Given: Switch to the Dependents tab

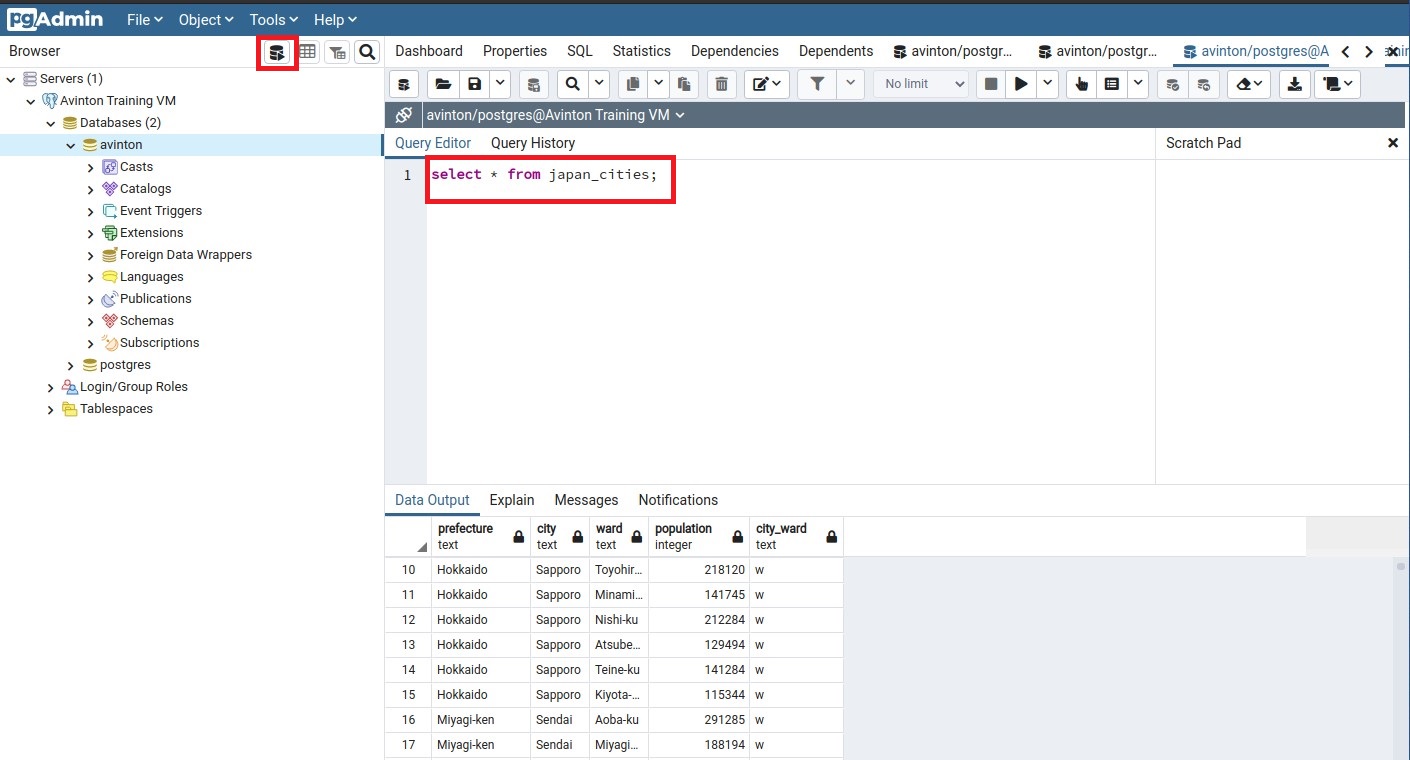Looking at the screenshot, I should click(836, 51).
